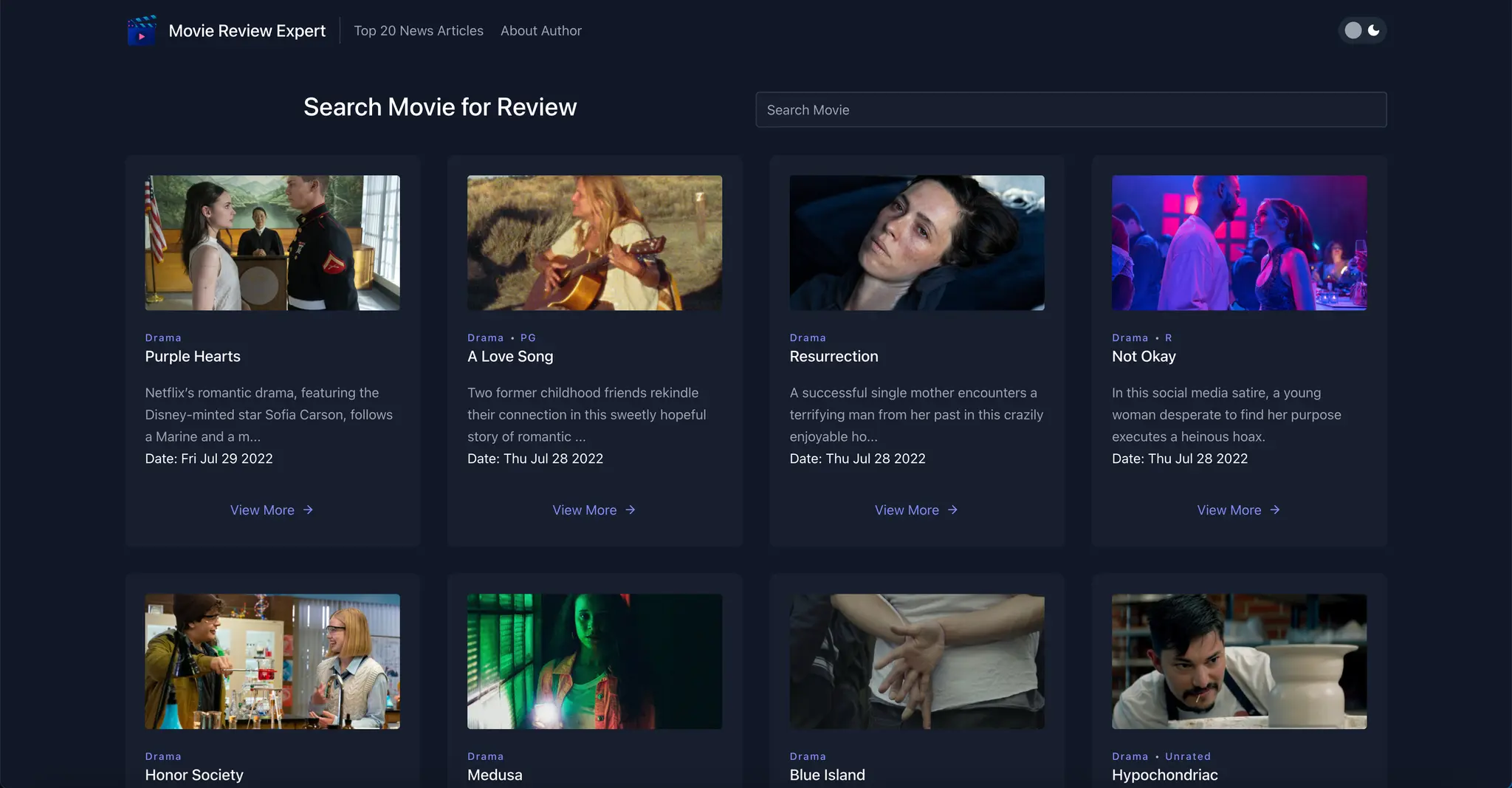Screen dimensions: 1512x788
Task: Click the Honor Society title
Action: (194, 775)
